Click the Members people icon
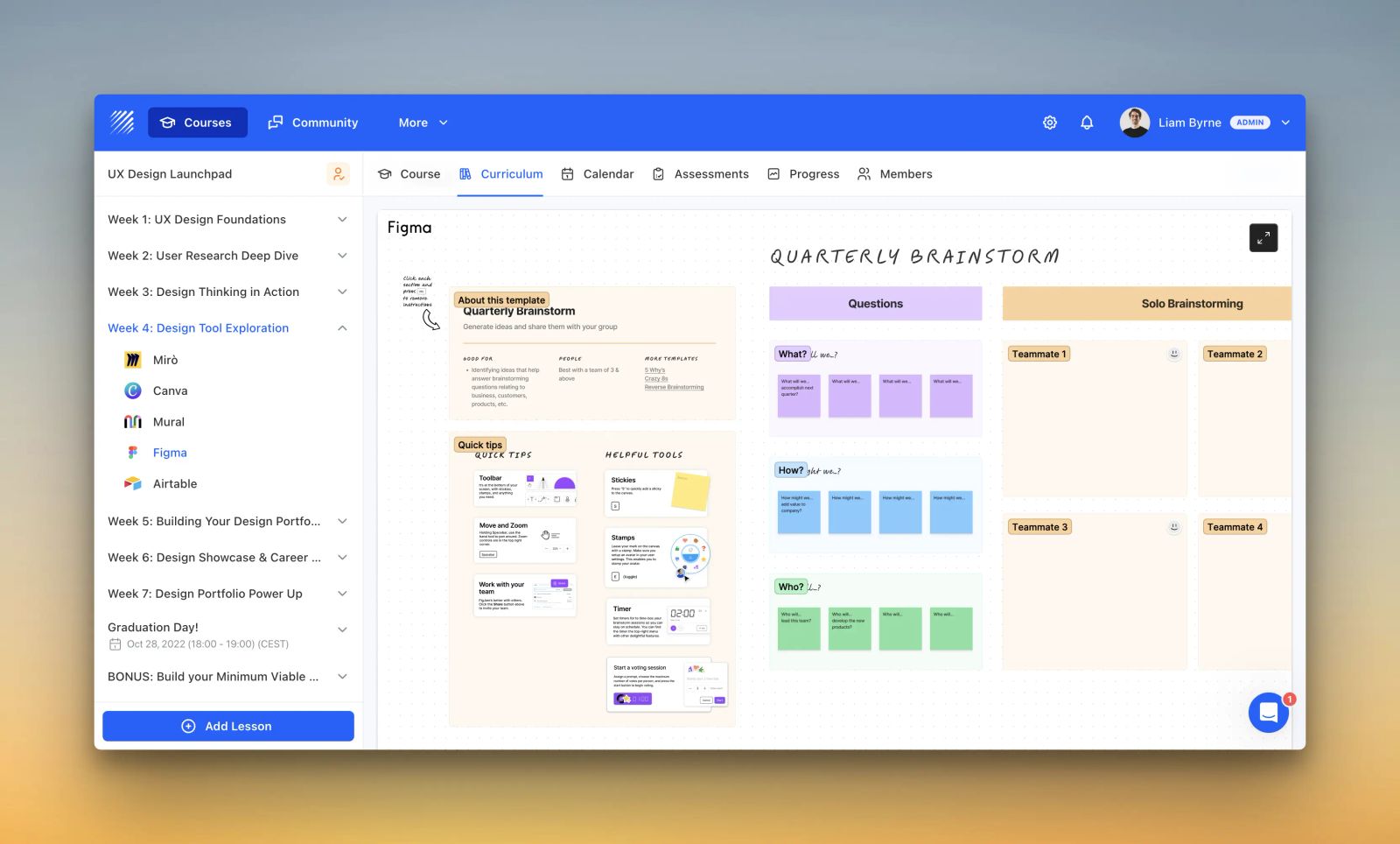This screenshot has width=1400, height=844. [x=864, y=174]
